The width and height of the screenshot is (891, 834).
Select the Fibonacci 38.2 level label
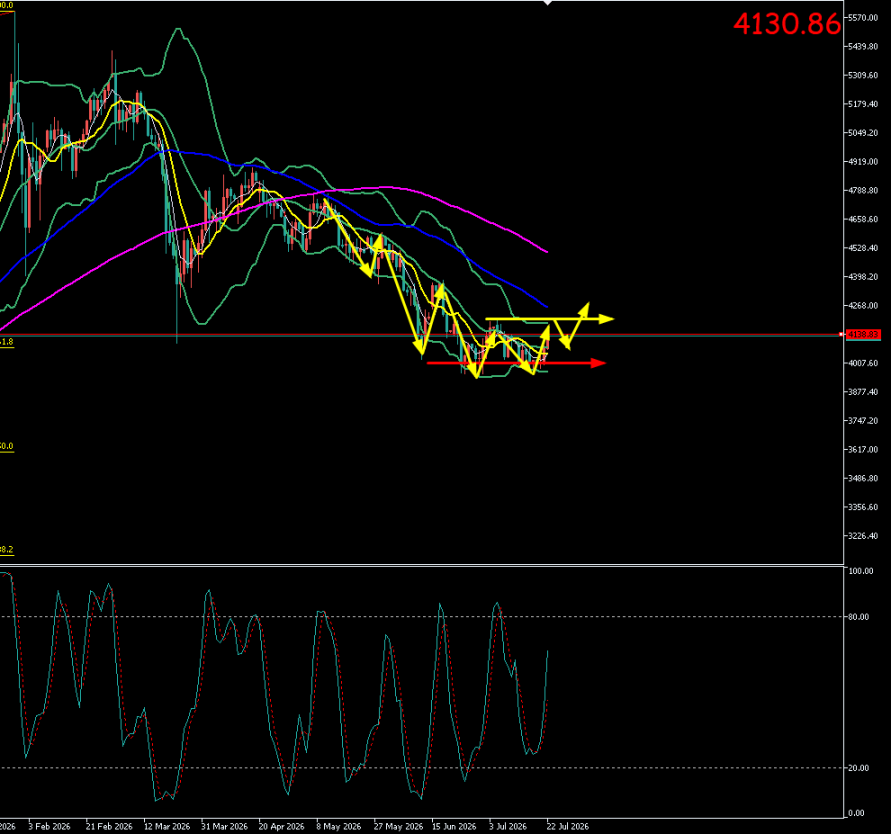6,549
